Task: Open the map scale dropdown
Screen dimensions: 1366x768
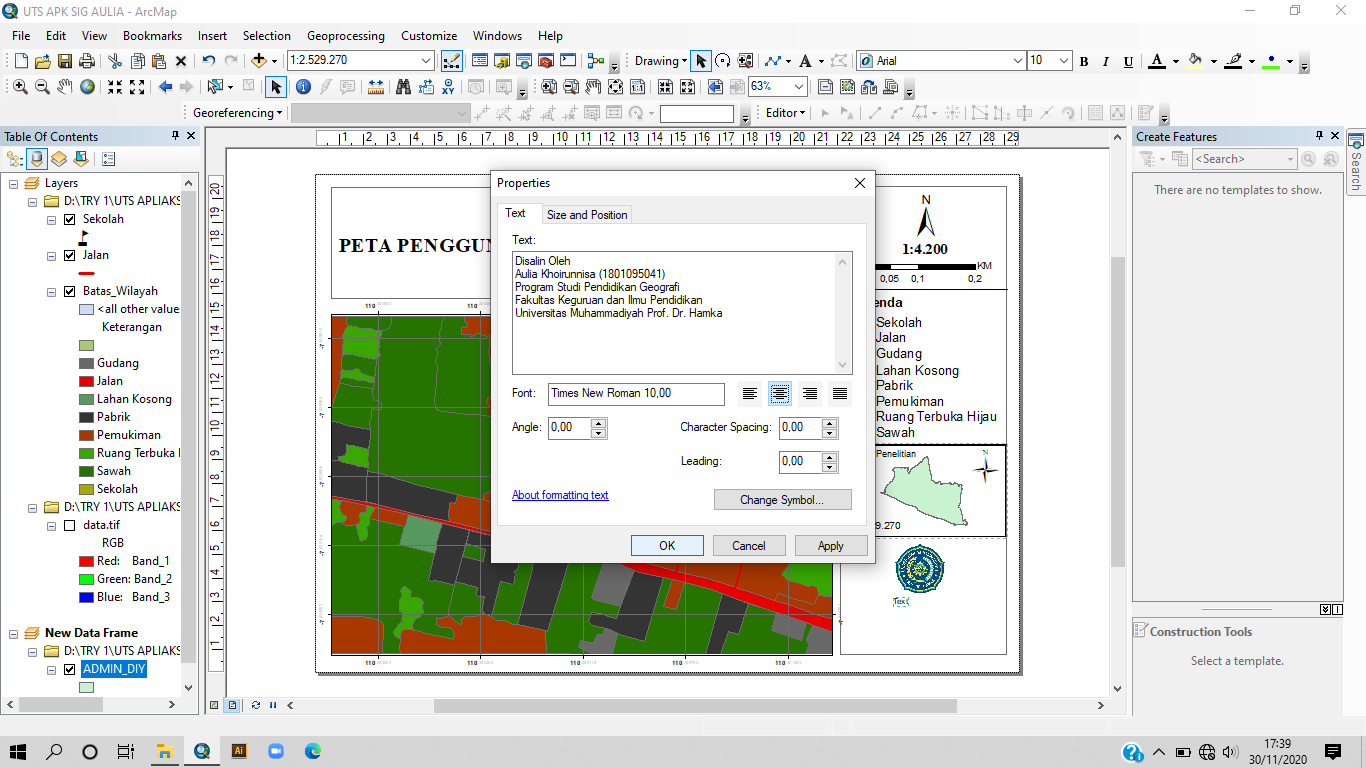Action: click(x=427, y=61)
